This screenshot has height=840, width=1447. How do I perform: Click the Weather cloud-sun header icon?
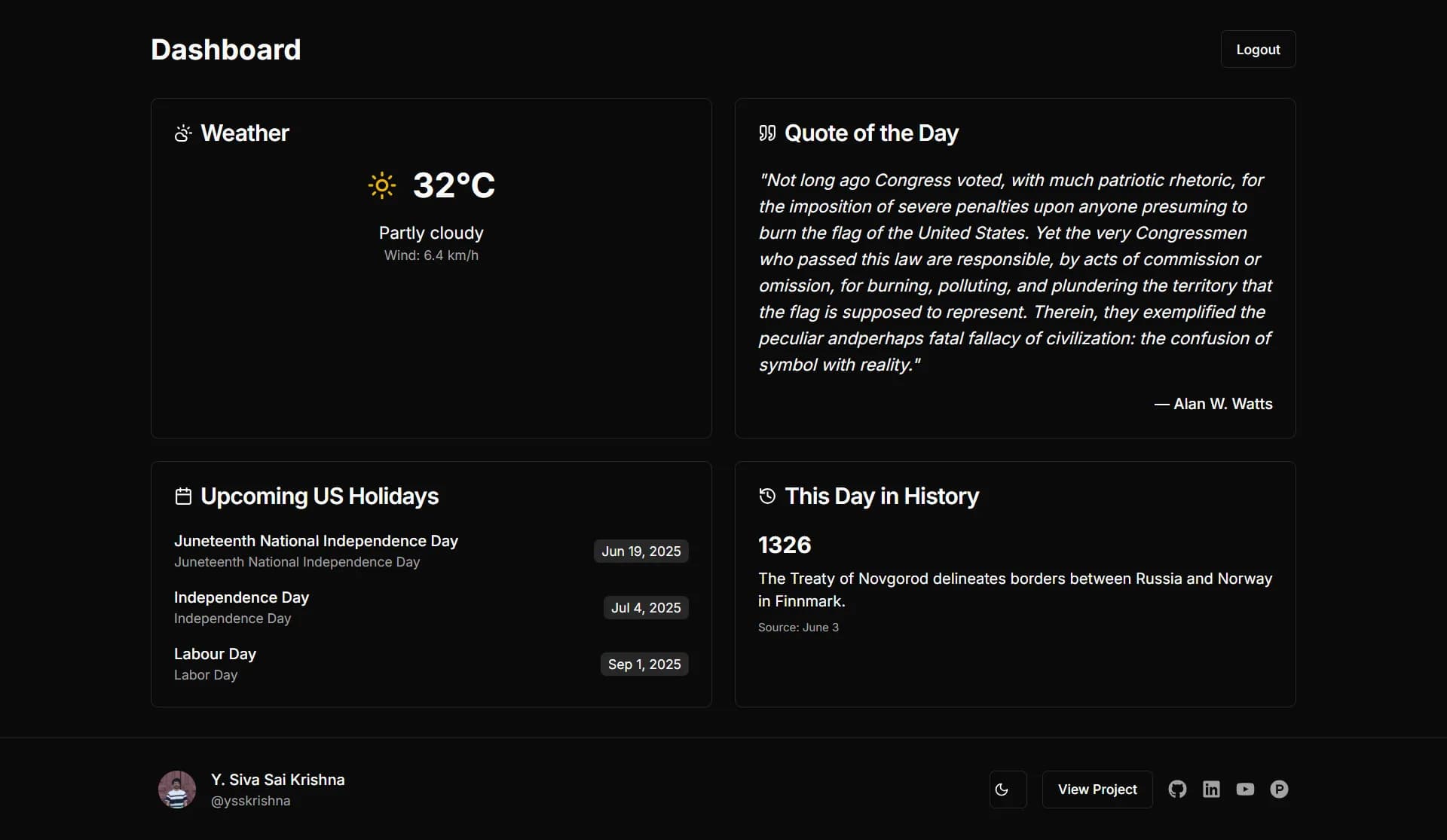(183, 133)
